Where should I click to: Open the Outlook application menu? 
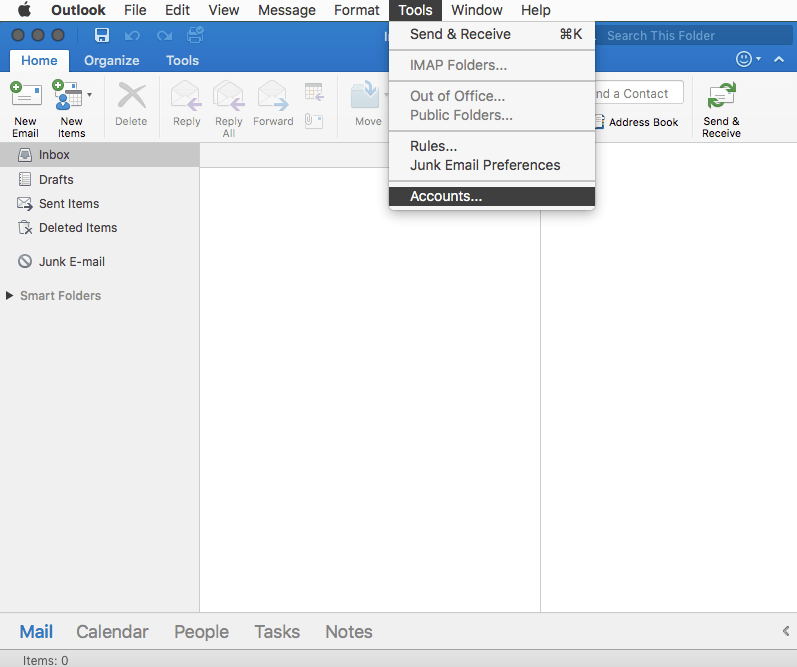[x=78, y=10]
